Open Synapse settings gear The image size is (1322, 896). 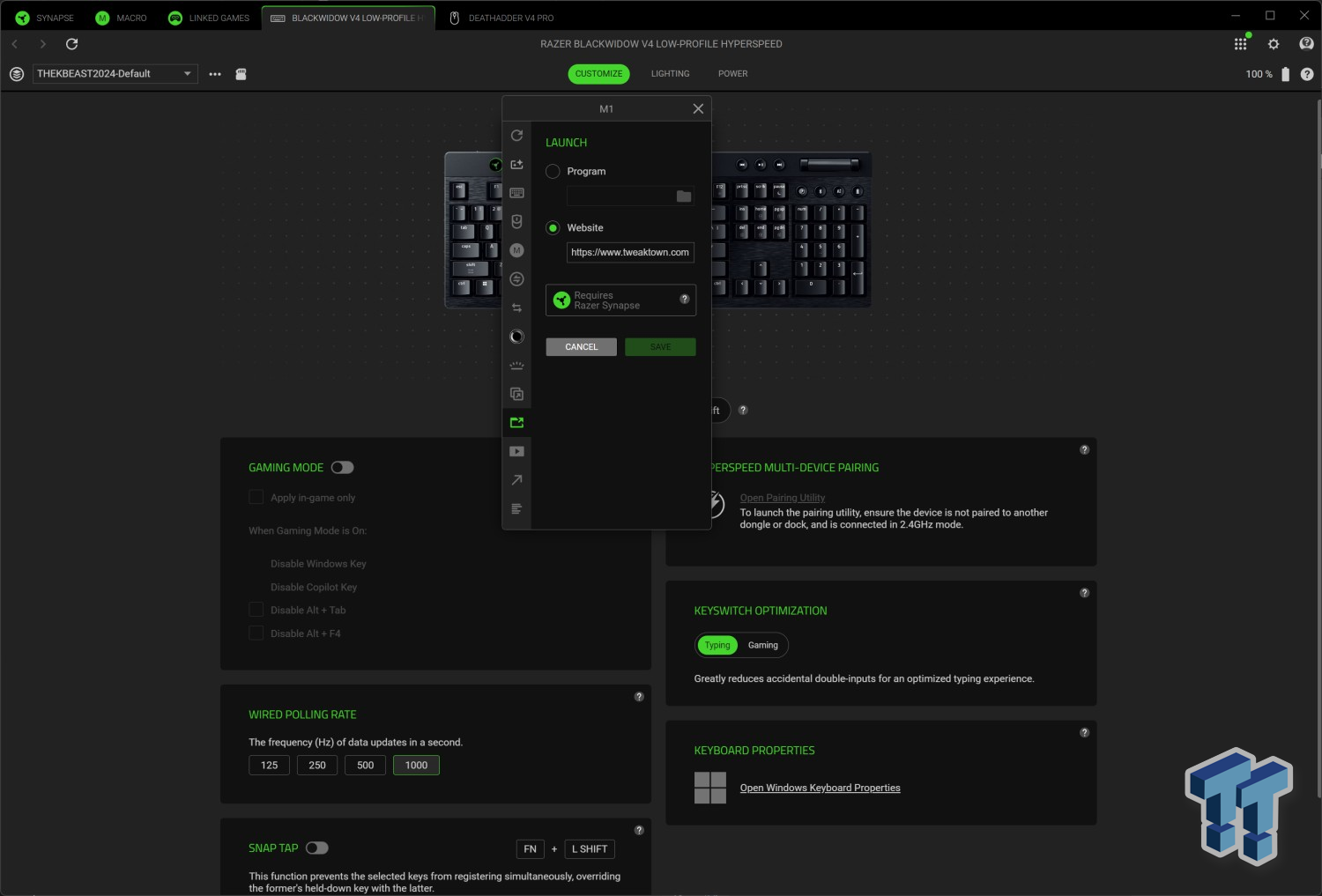(1274, 44)
